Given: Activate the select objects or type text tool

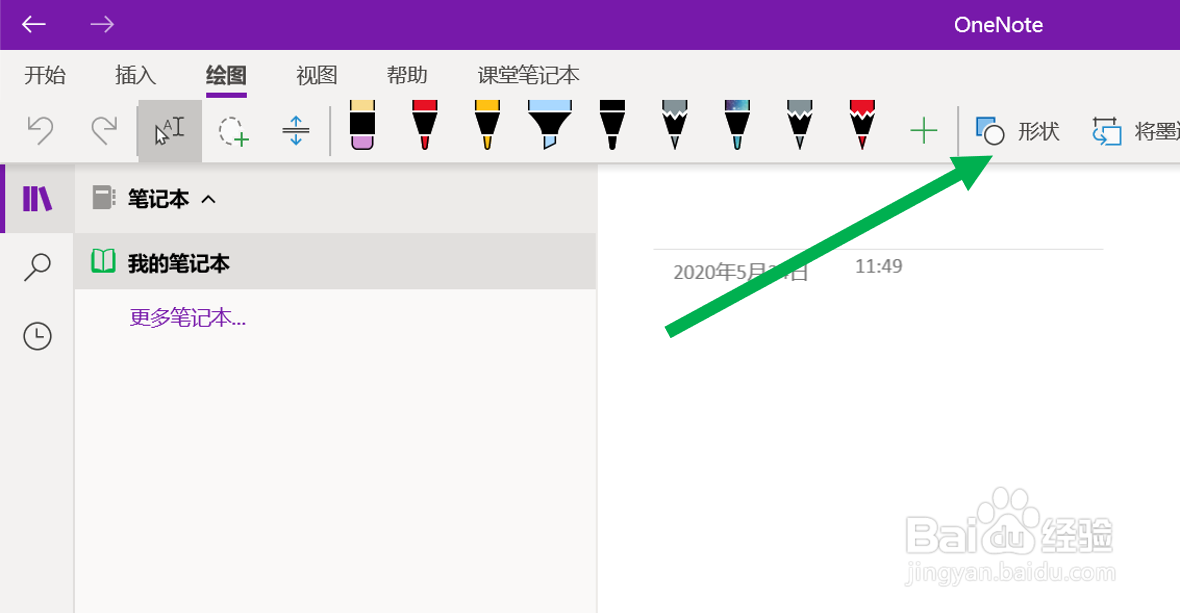Looking at the screenshot, I should coord(169,131).
